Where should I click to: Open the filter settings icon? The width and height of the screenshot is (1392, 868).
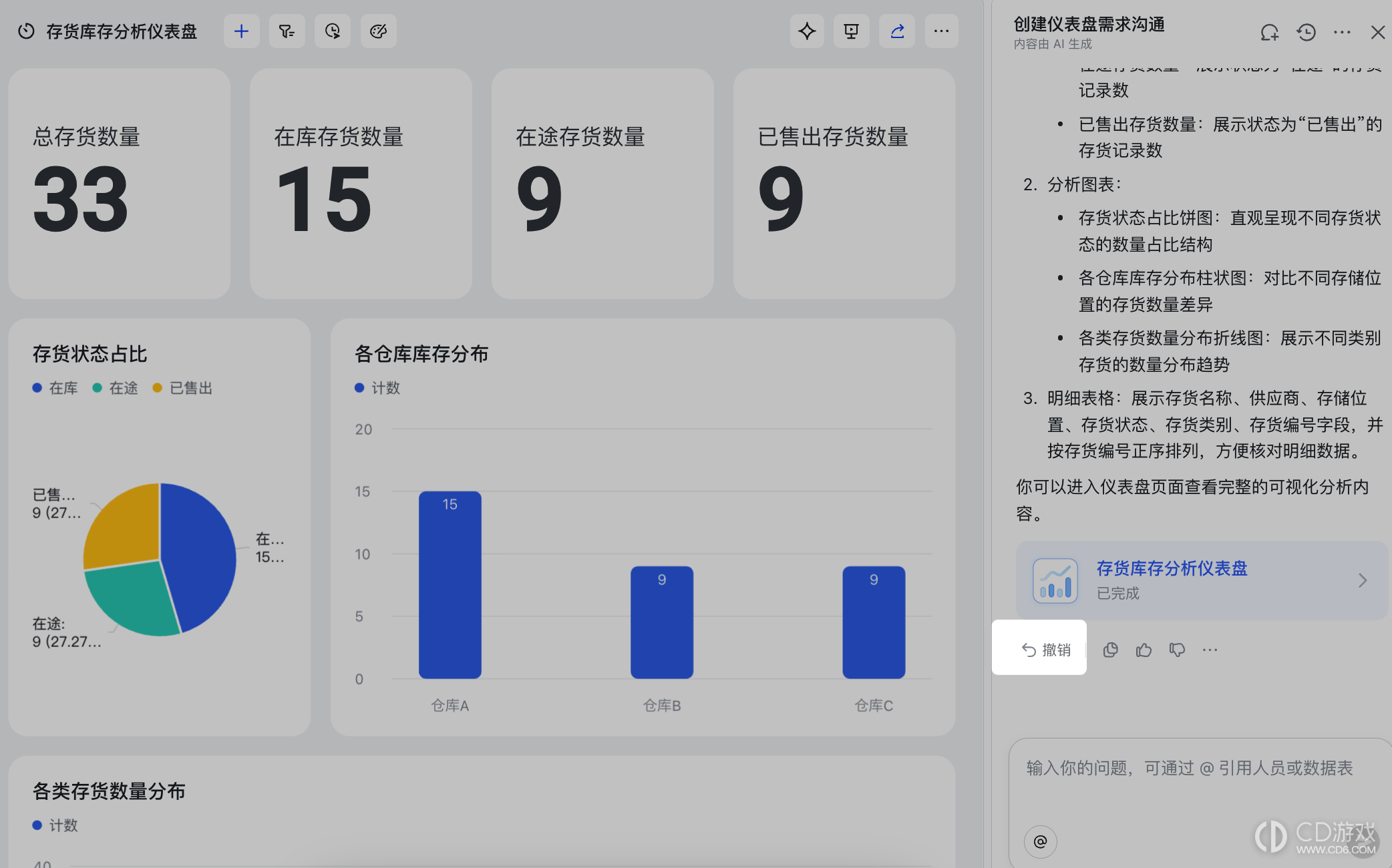tap(287, 31)
